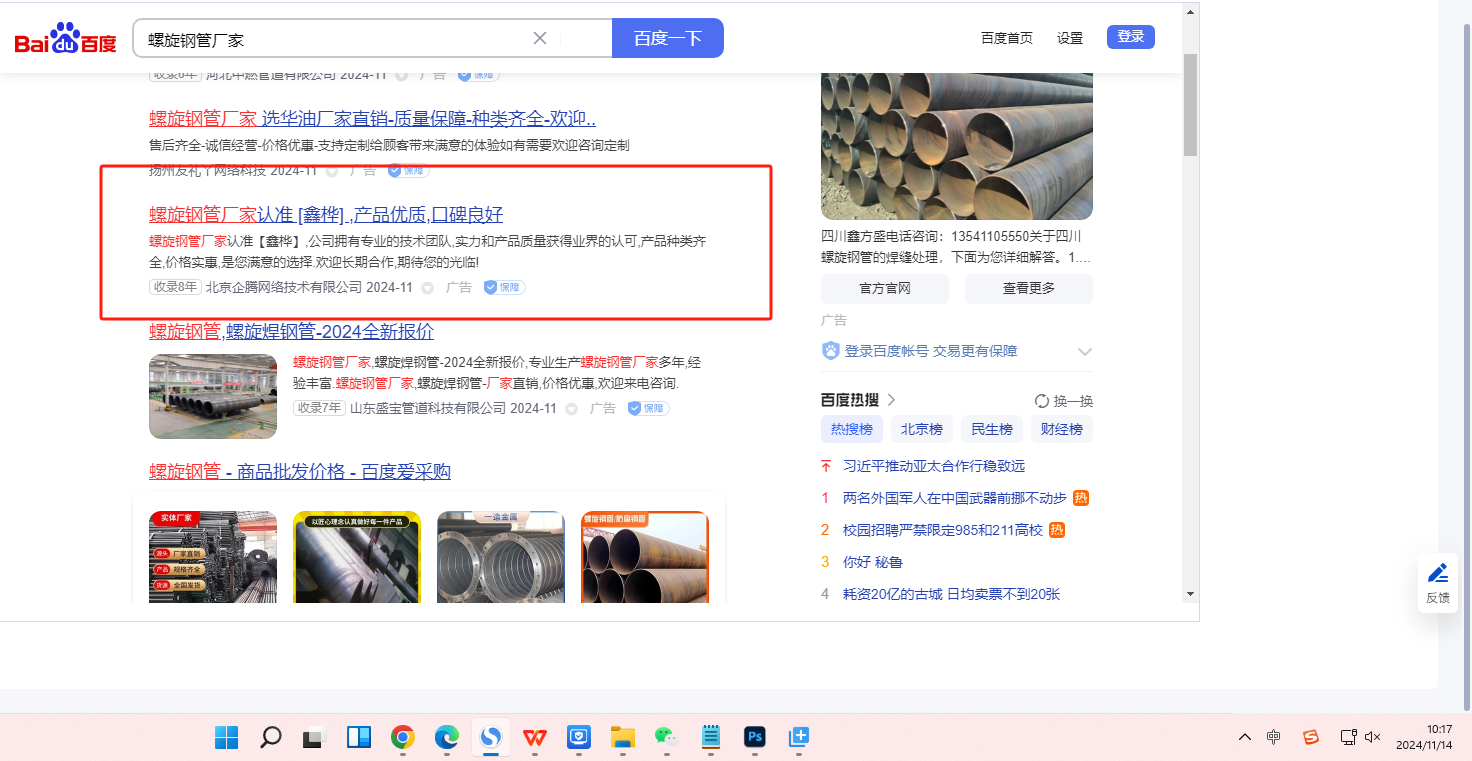Click the scrollbar down arrow
This screenshot has width=1472, height=761.
1190,594
